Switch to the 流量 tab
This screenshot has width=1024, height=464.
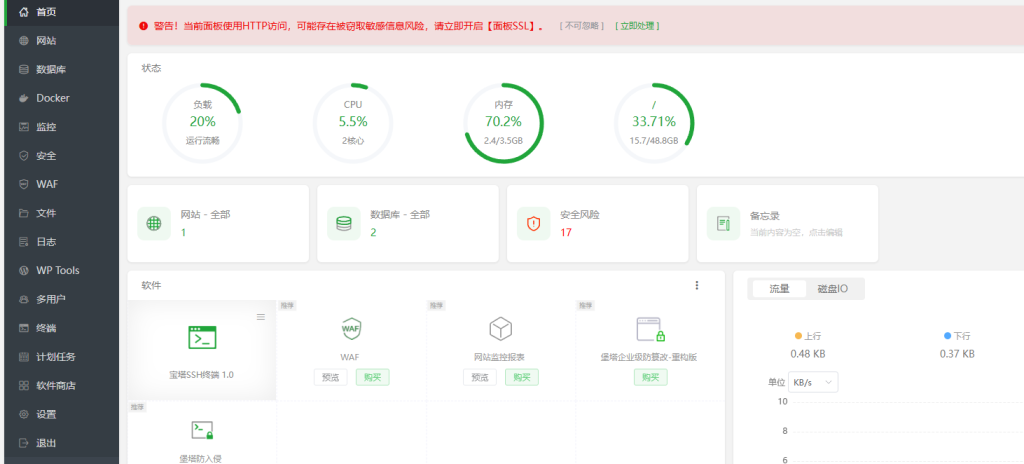coord(779,289)
